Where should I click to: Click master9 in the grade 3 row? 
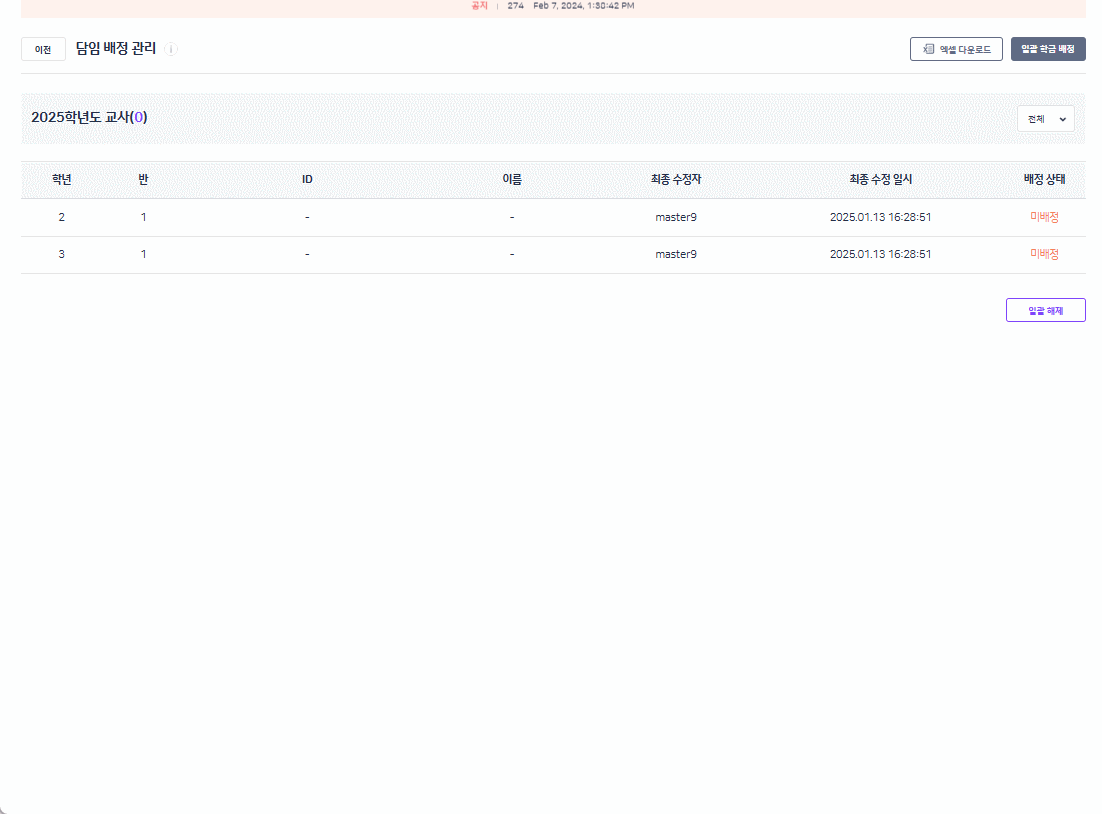coord(676,254)
